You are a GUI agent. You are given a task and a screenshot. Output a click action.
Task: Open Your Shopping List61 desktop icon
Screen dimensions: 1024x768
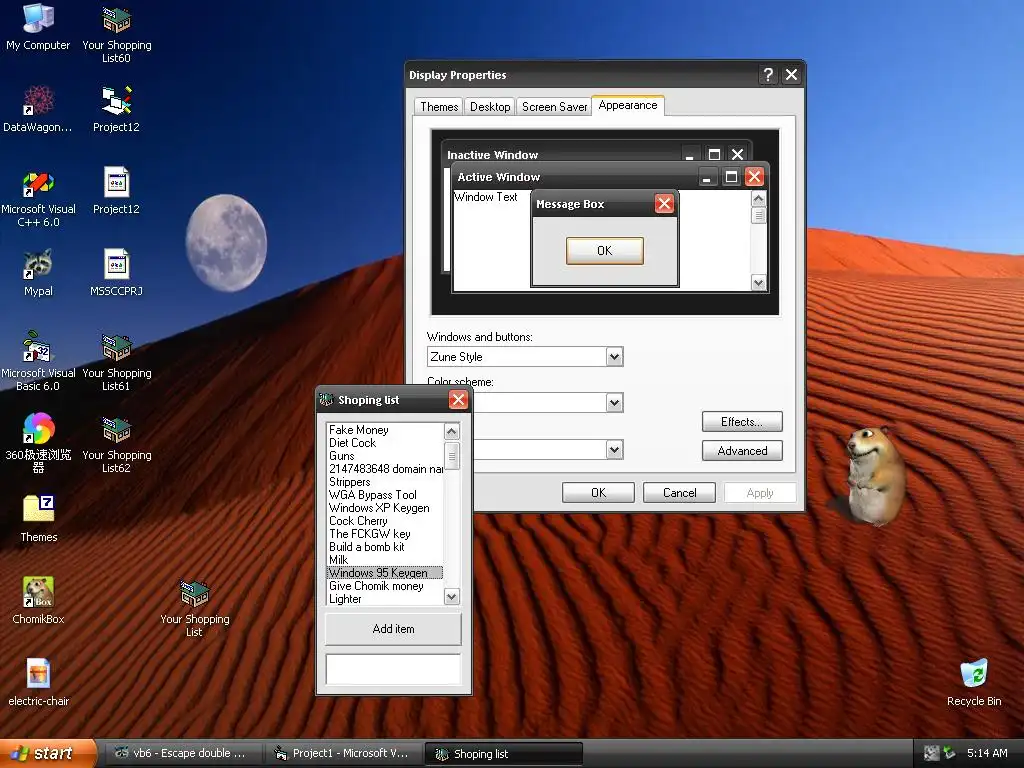(116, 361)
